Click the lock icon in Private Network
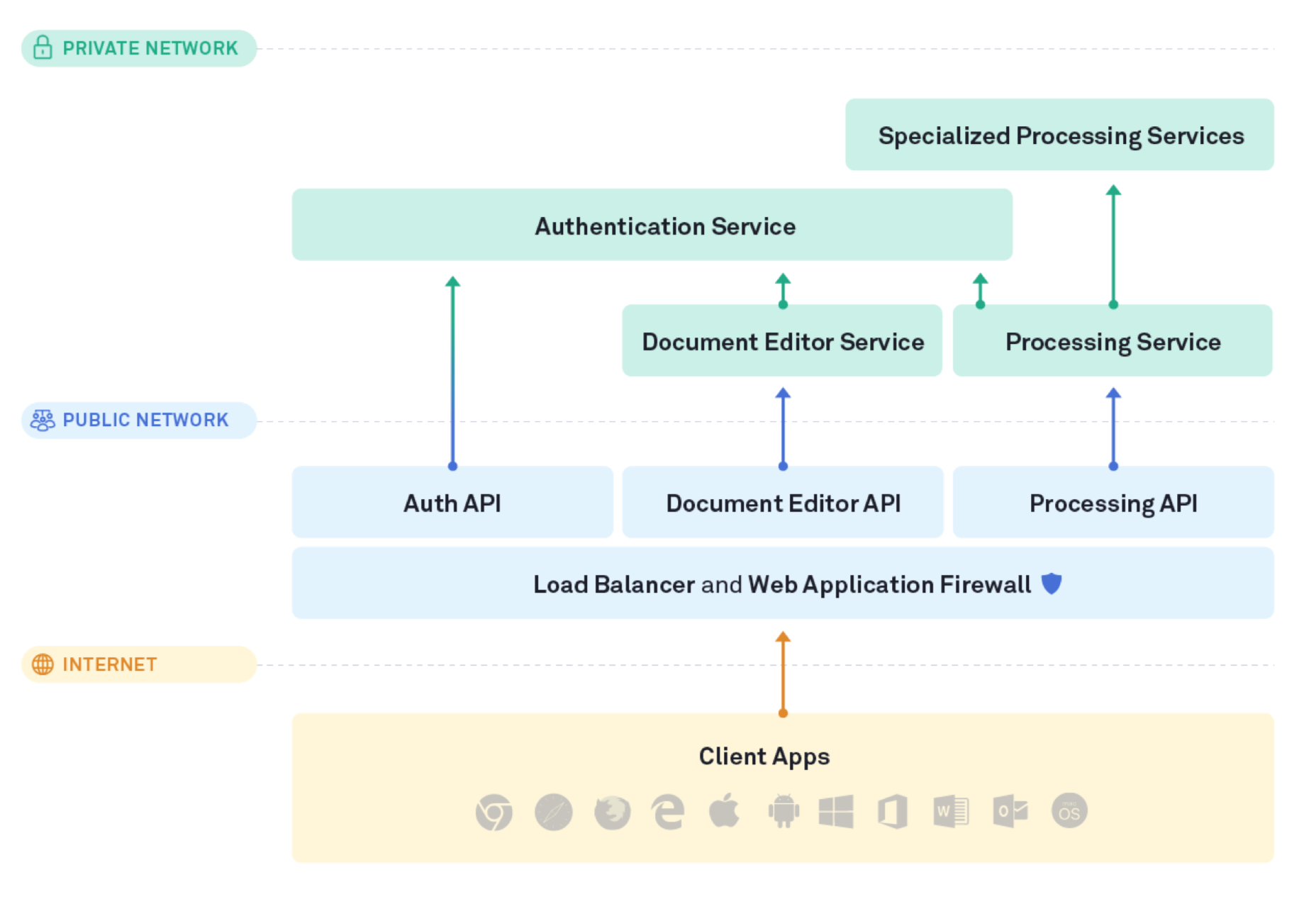This screenshot has width=1316, height=899. 43,48
